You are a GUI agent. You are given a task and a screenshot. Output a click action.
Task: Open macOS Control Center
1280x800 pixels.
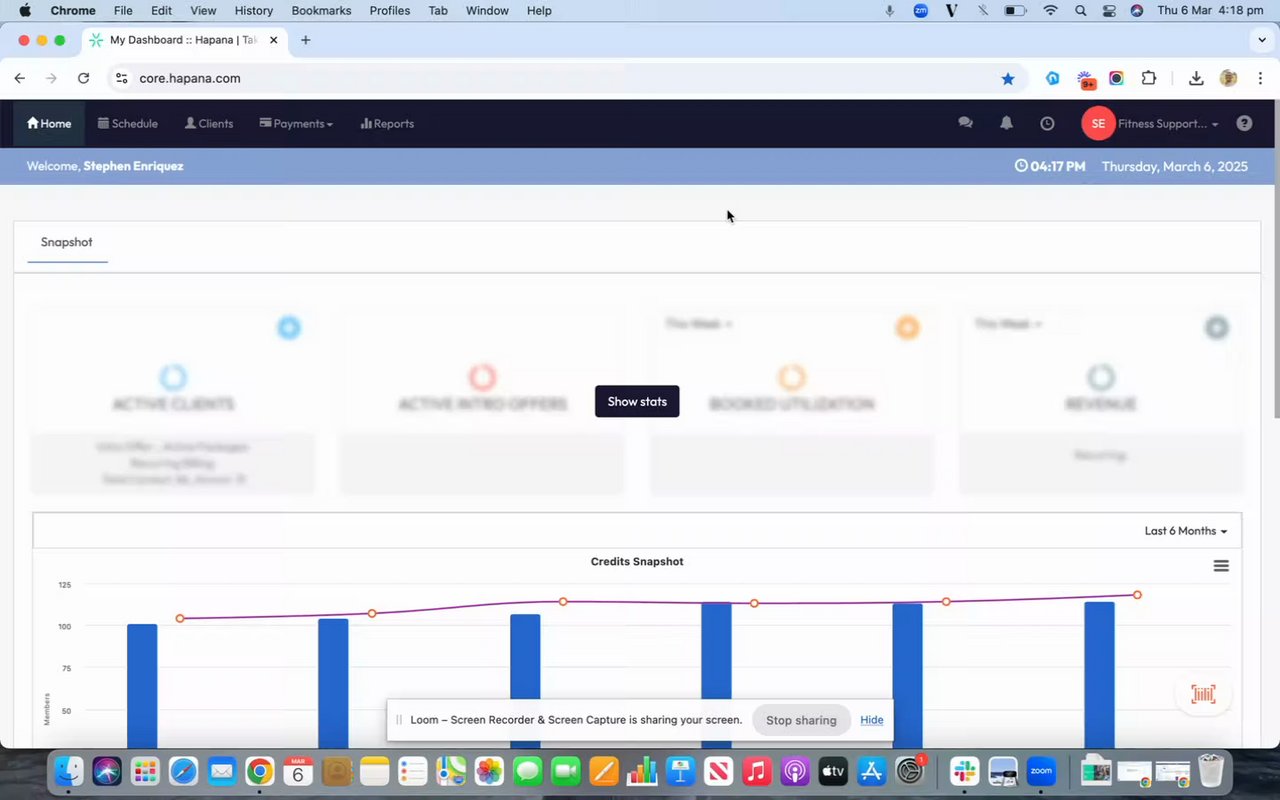tap(1108, 10)
